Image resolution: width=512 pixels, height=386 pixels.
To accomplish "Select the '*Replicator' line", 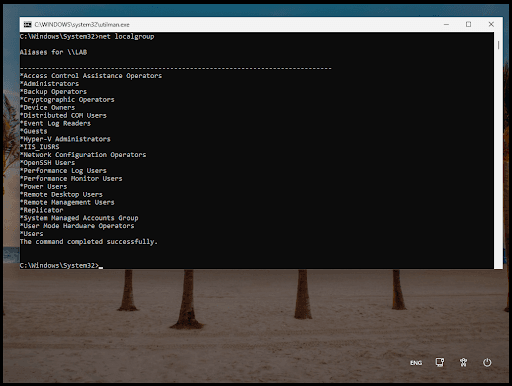I will [41, 210].
